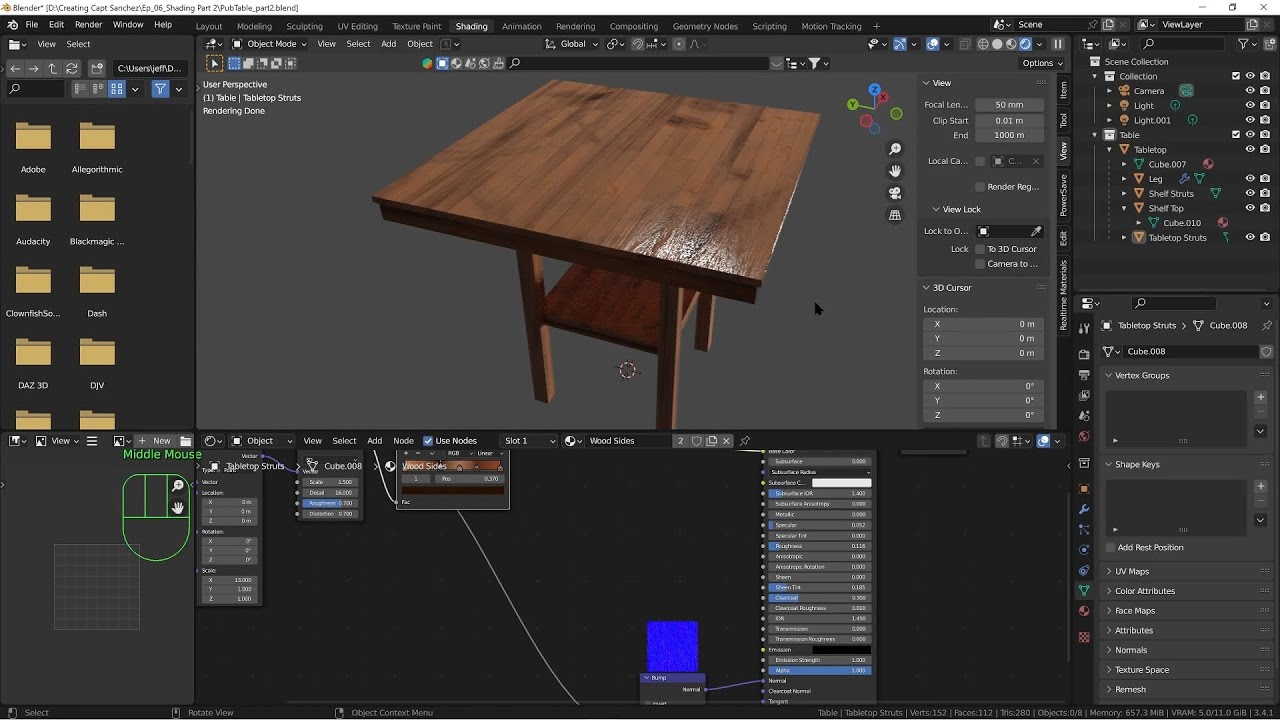This screenshot has height=720, width=1280.
Task: Switch to the Geometry Nodes workspace tab
Action: tap(705, 26)
